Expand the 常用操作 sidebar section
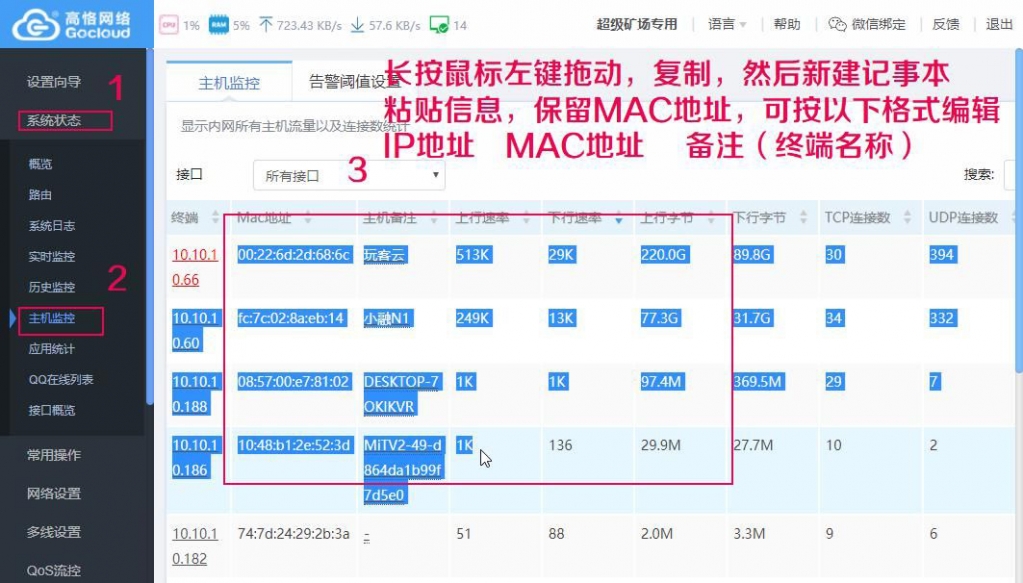 click(x=54, y=455)
